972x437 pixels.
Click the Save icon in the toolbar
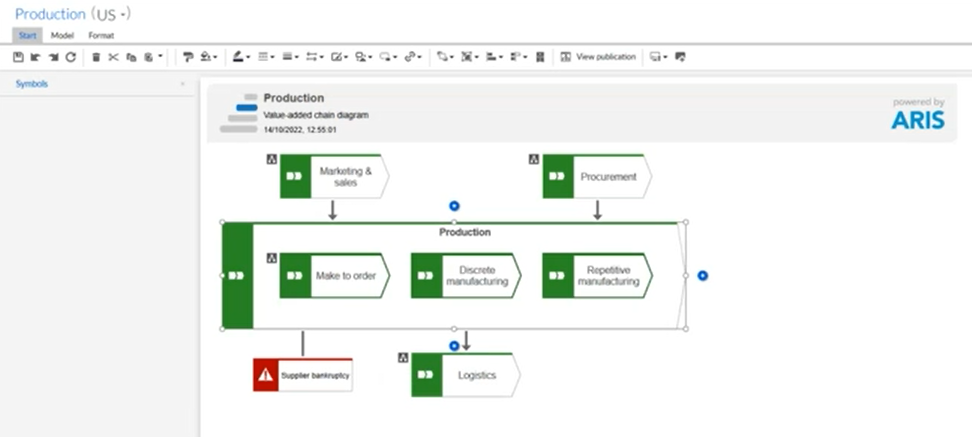pos(20,57)
